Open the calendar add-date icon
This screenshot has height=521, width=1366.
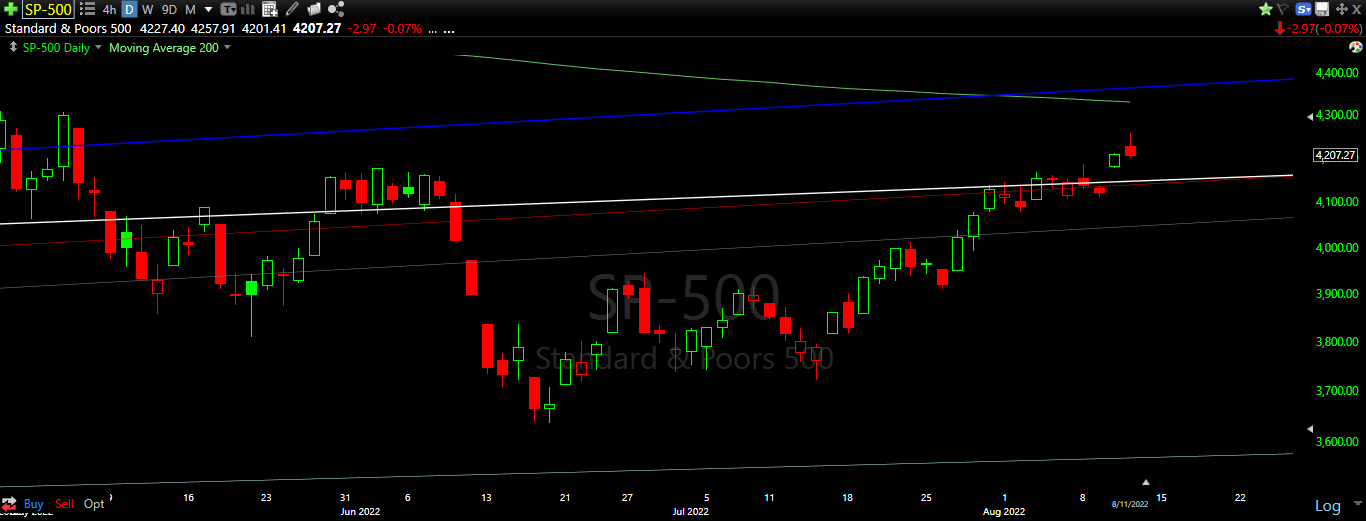(x=269, y=9)
